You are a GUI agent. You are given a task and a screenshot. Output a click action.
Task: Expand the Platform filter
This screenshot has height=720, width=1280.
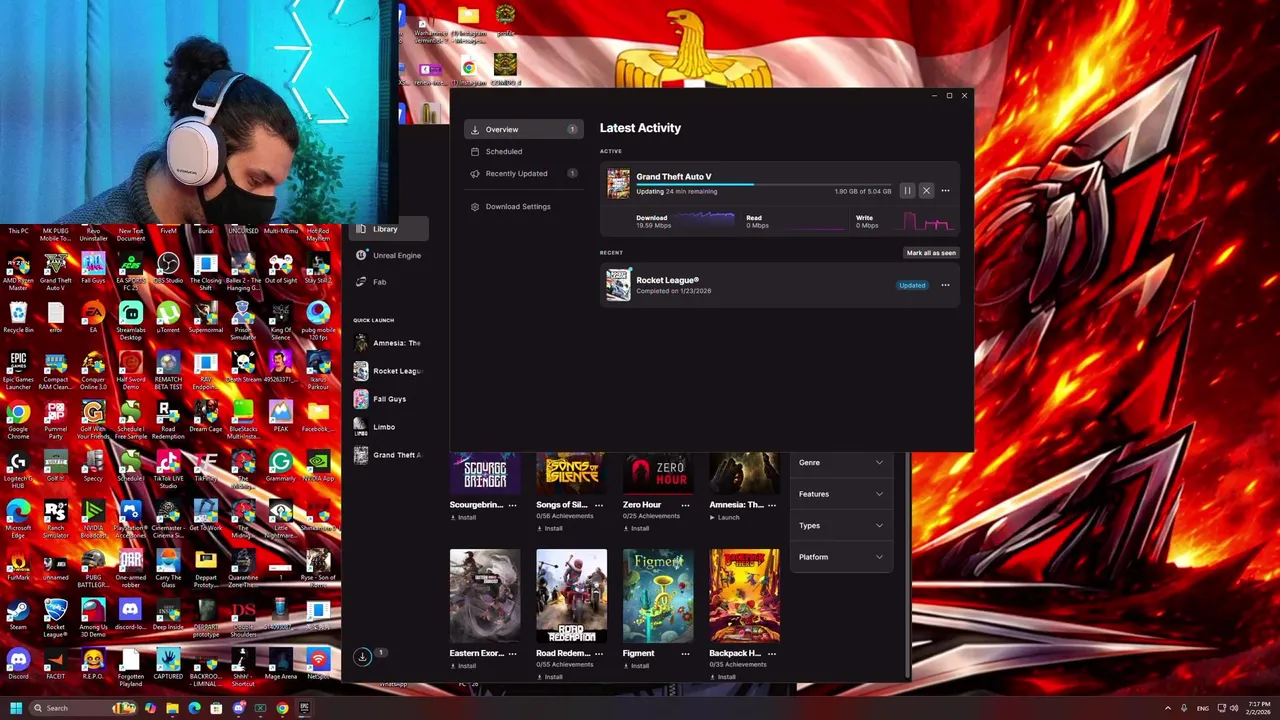(x=841, y=557)
